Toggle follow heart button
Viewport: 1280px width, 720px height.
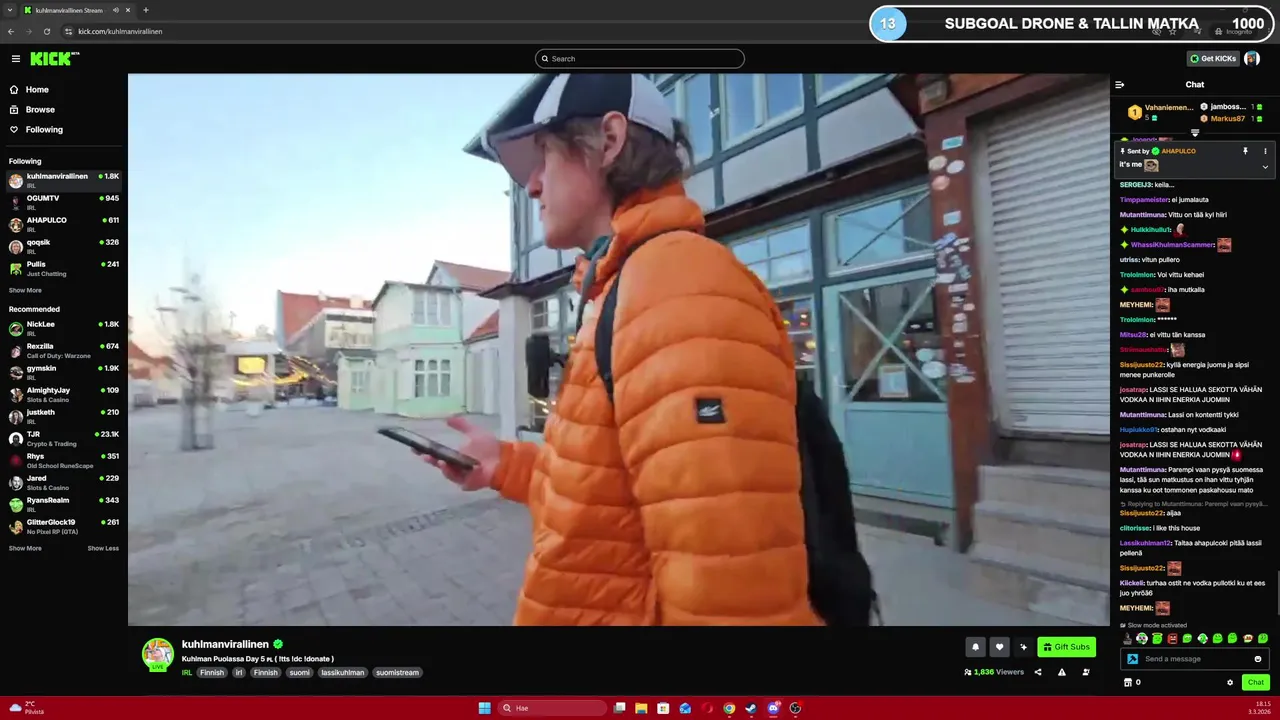click(x=999, y=647)
